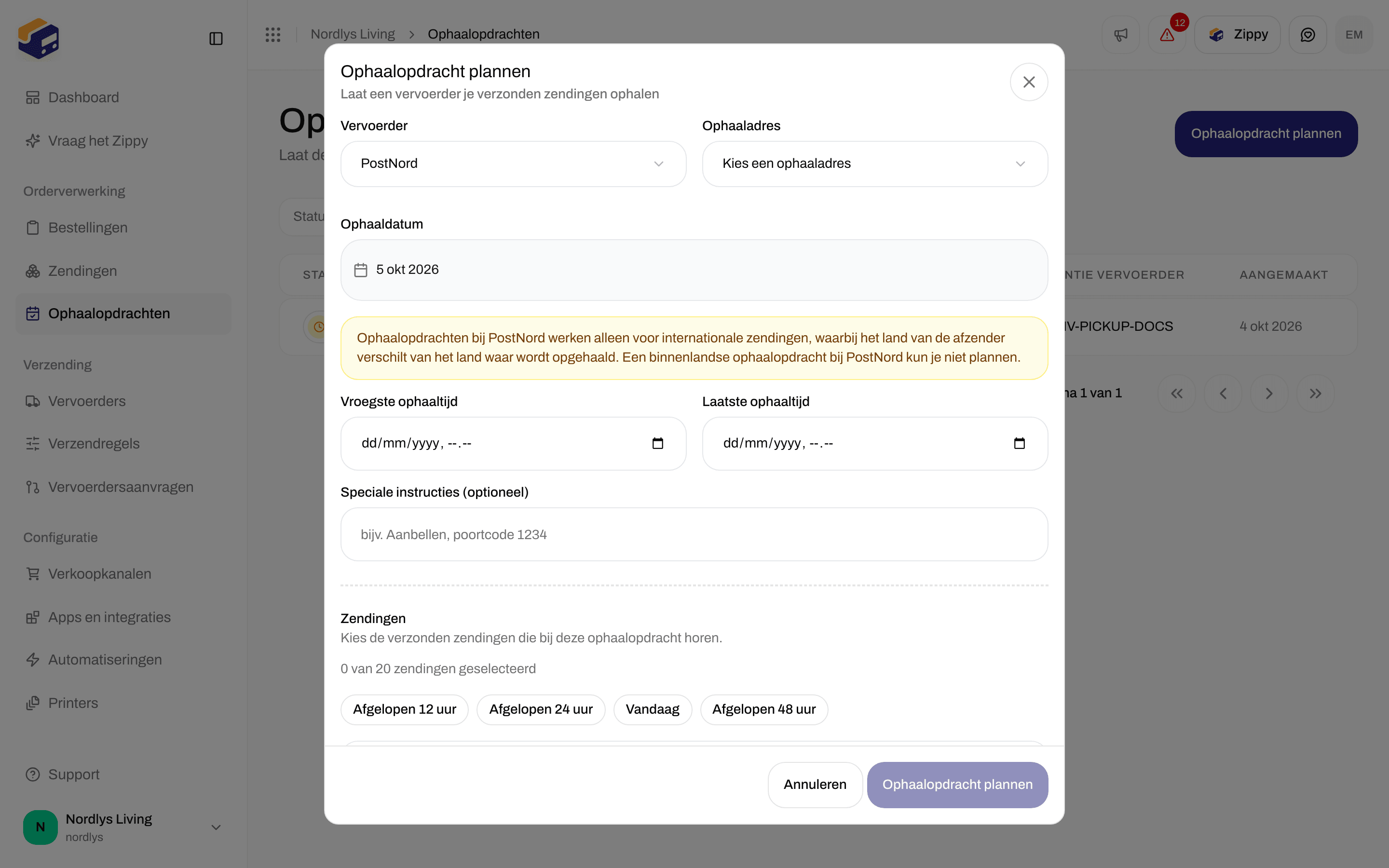Open the Kies een ophaaladres dropdown
The image size is (1389, 868).
pyautogui.click(x=875, y=163)
